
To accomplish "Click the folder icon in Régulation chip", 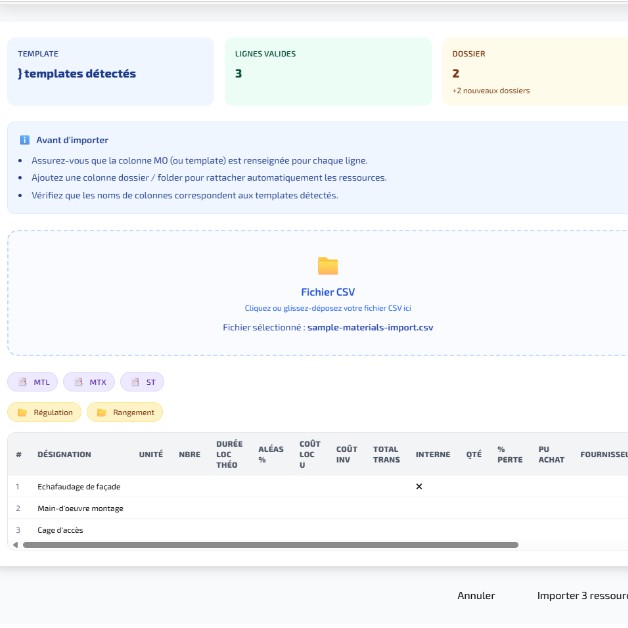I will click(22, 412).
